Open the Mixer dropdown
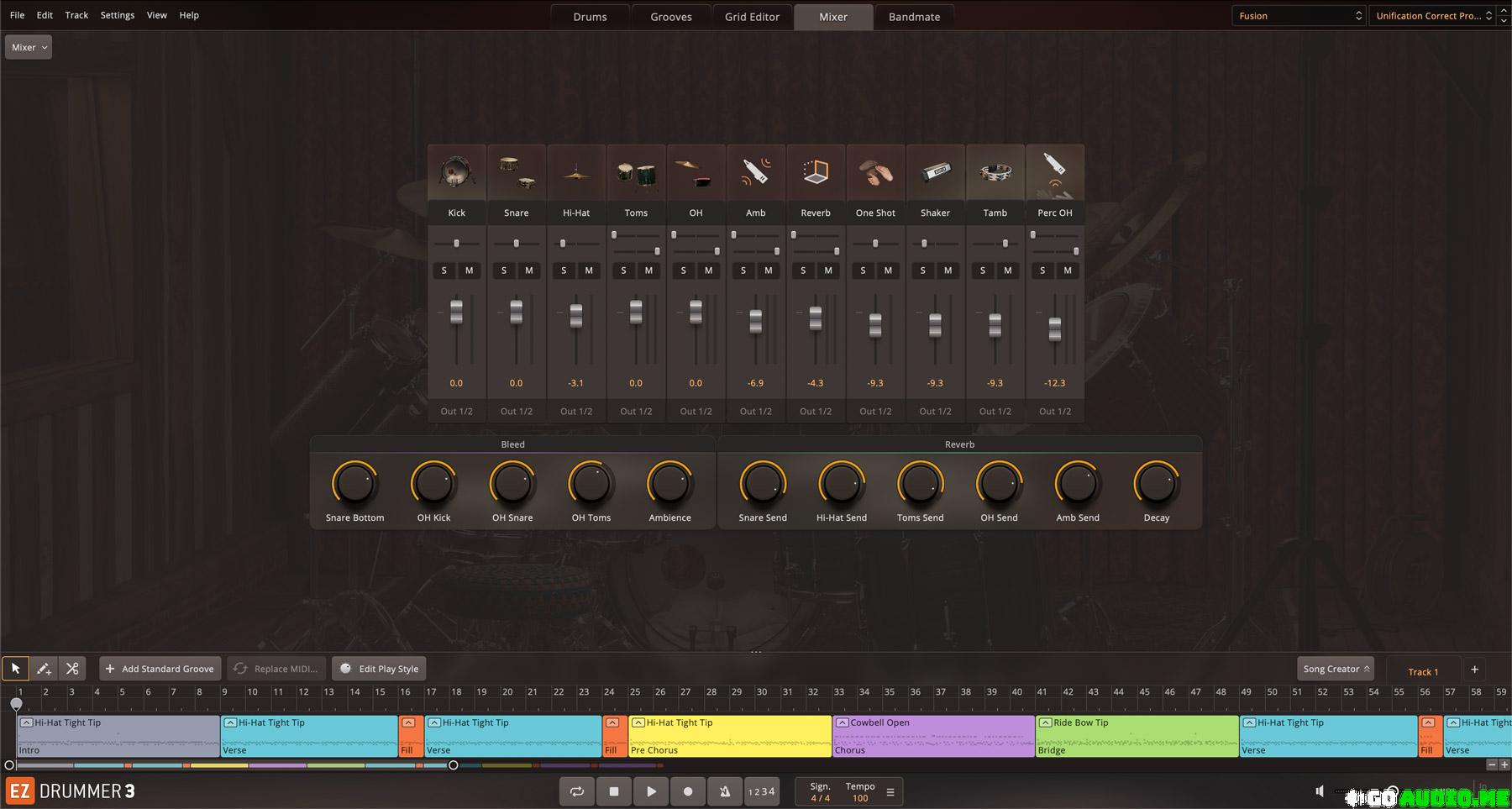 (x=29, y=47)
